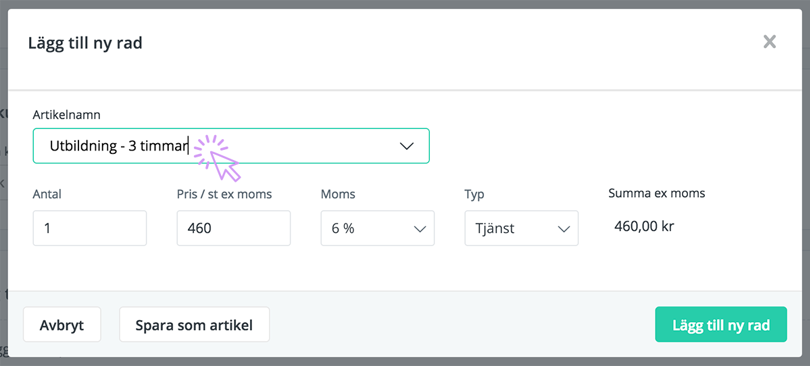Open the Typ dropdown showing Tjänst
Image resolution: width=810 pixels, height=366 pixels.
(521, 228)
